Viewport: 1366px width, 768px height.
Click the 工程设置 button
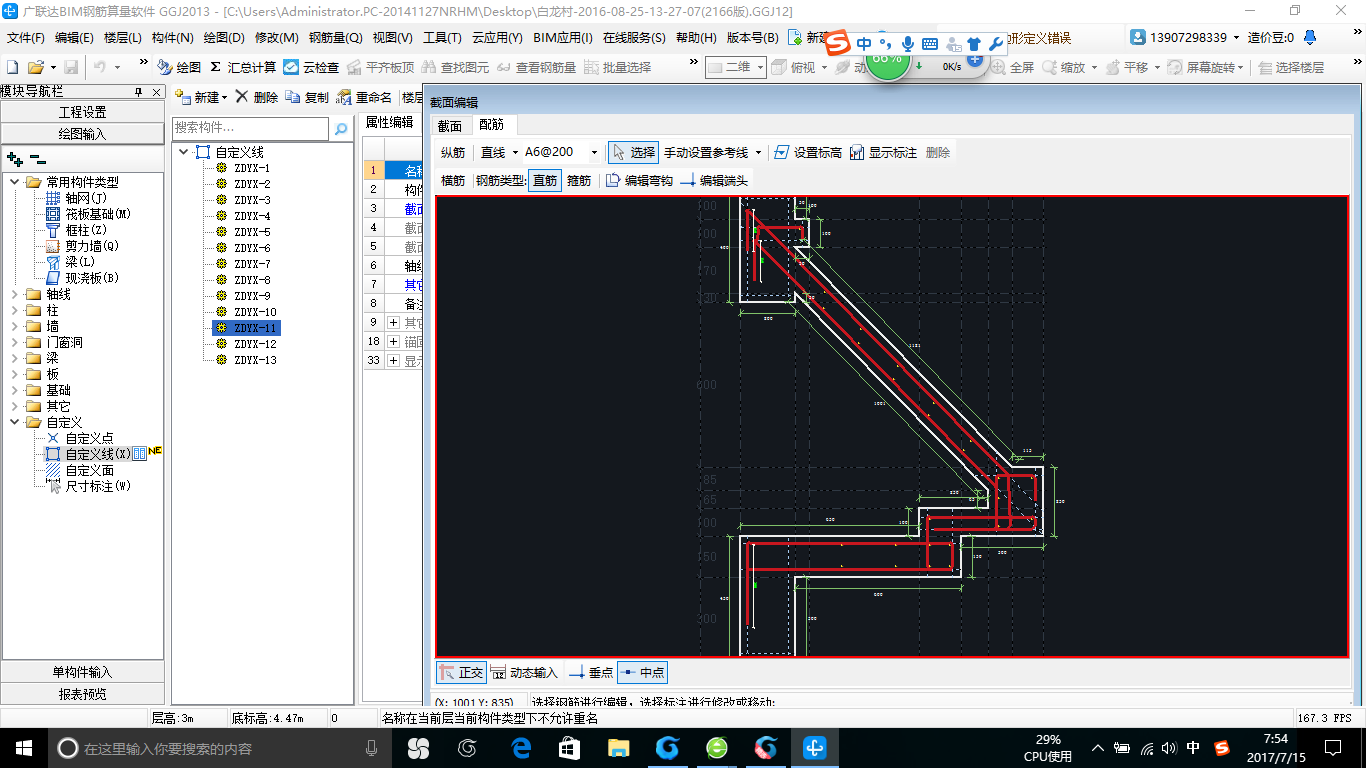coord(83,112)
